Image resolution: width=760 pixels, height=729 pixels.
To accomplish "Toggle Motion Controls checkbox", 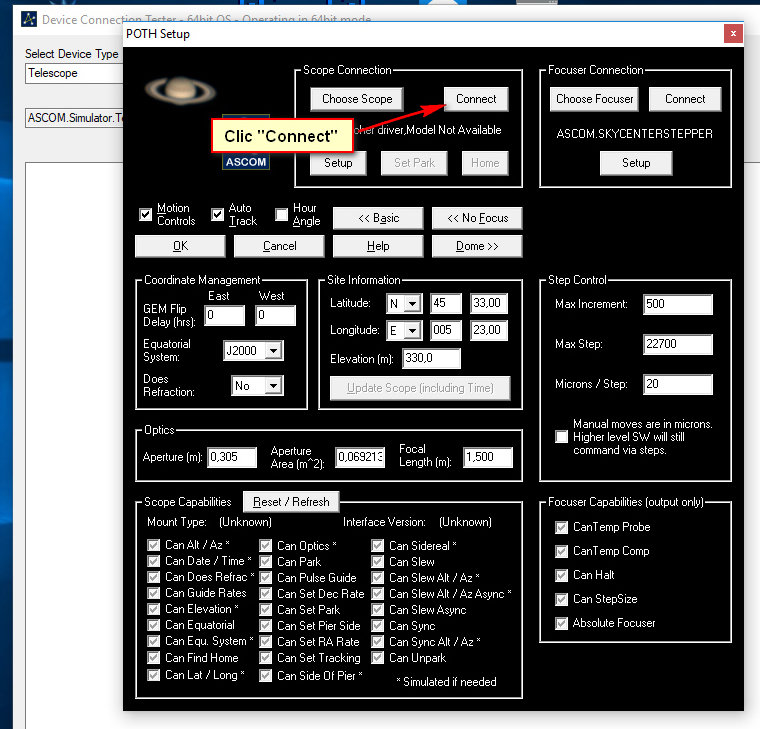I will click(x=145, y=214).
